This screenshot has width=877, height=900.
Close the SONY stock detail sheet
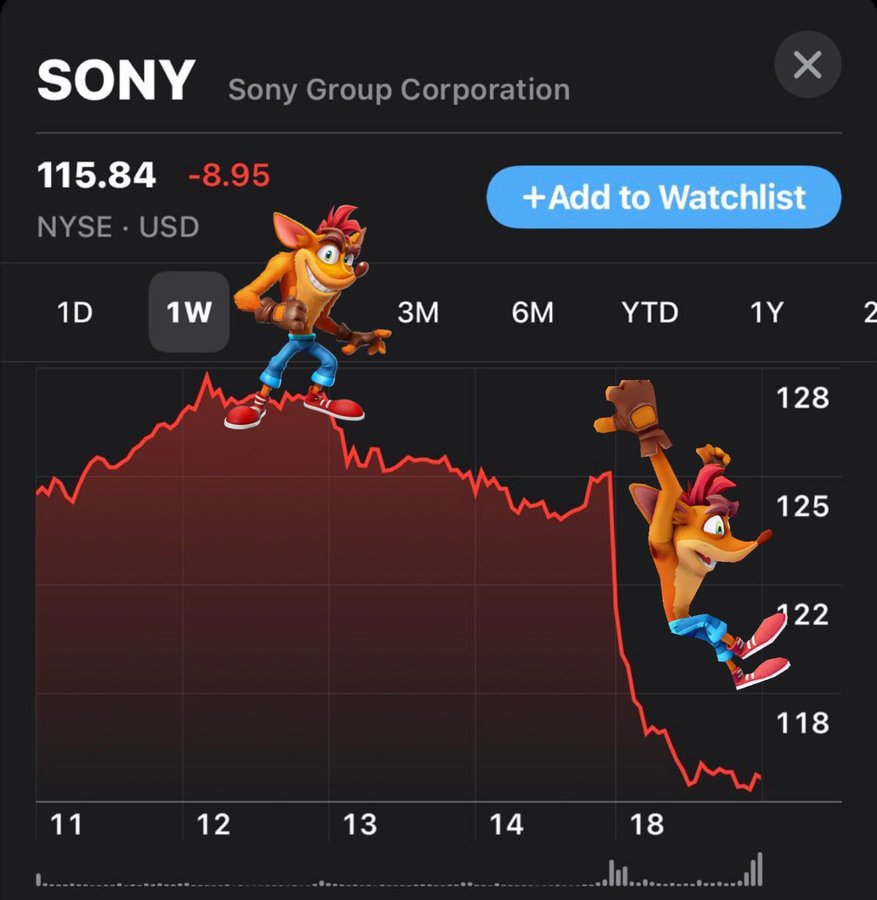808,64
